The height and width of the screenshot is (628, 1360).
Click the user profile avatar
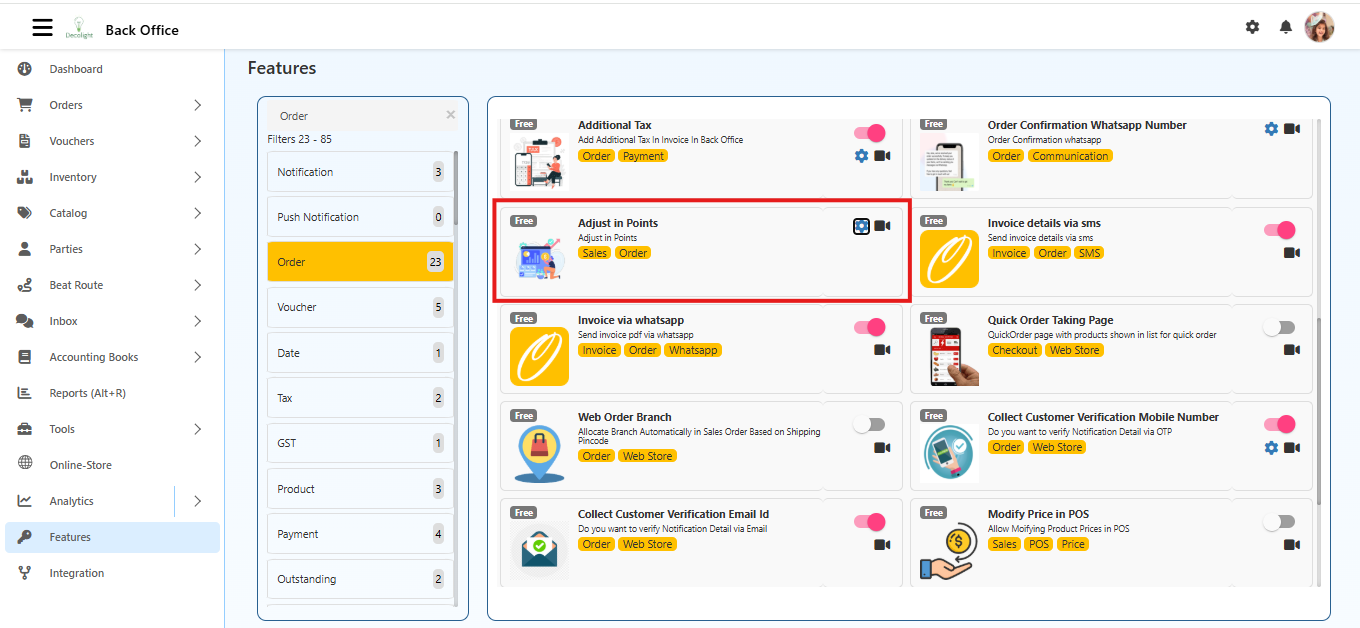pyautogui.click(x=1319, y=27)
